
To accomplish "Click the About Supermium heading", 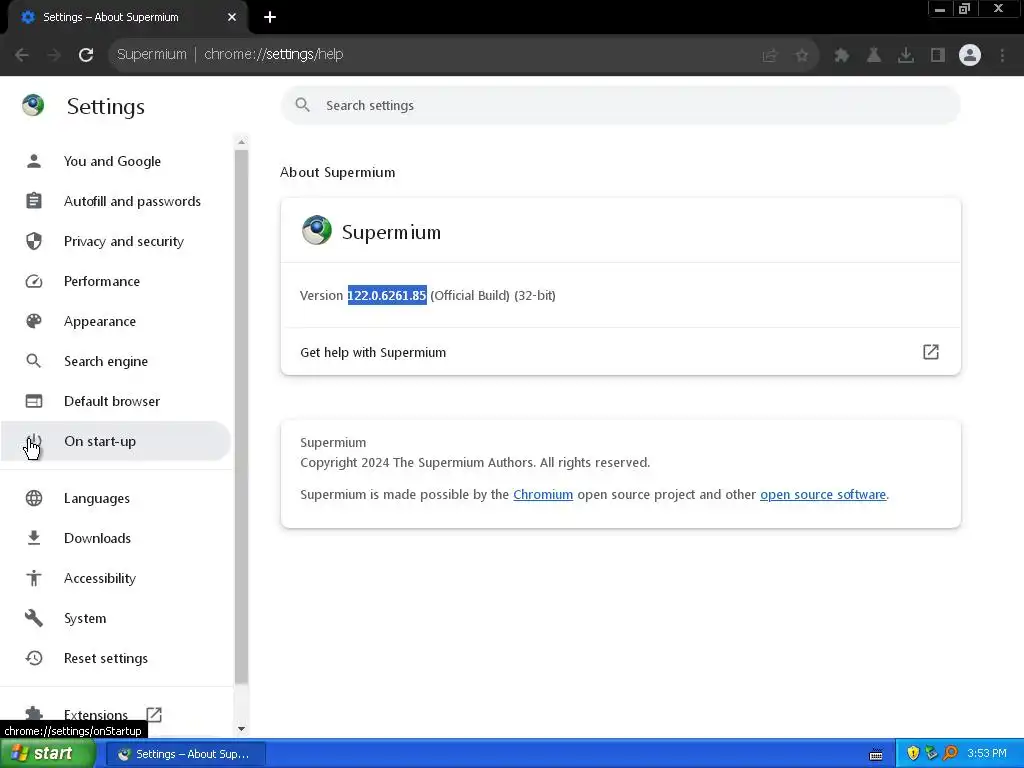I will [338, 172].
